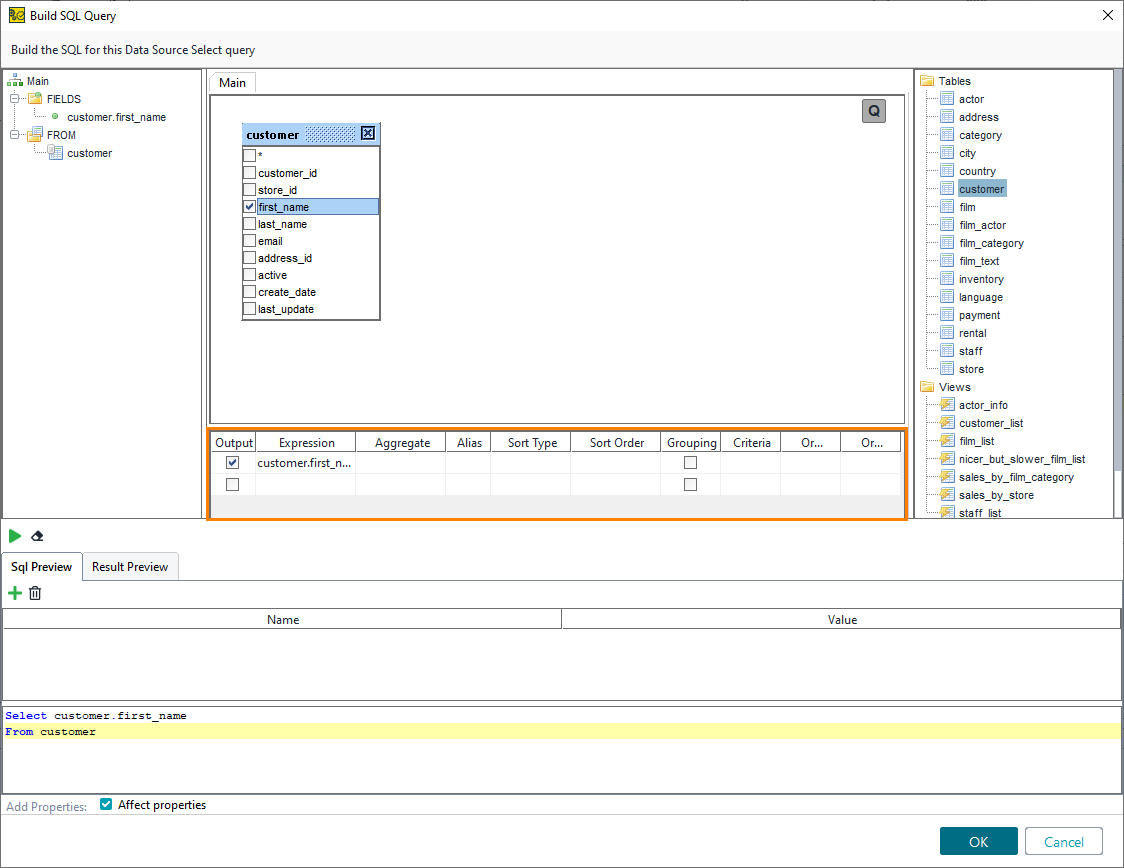Switch to the Result Preview tab
The height and width of the screenshot is (868, 1124).
pyautogui.click(x=130, y=566)
